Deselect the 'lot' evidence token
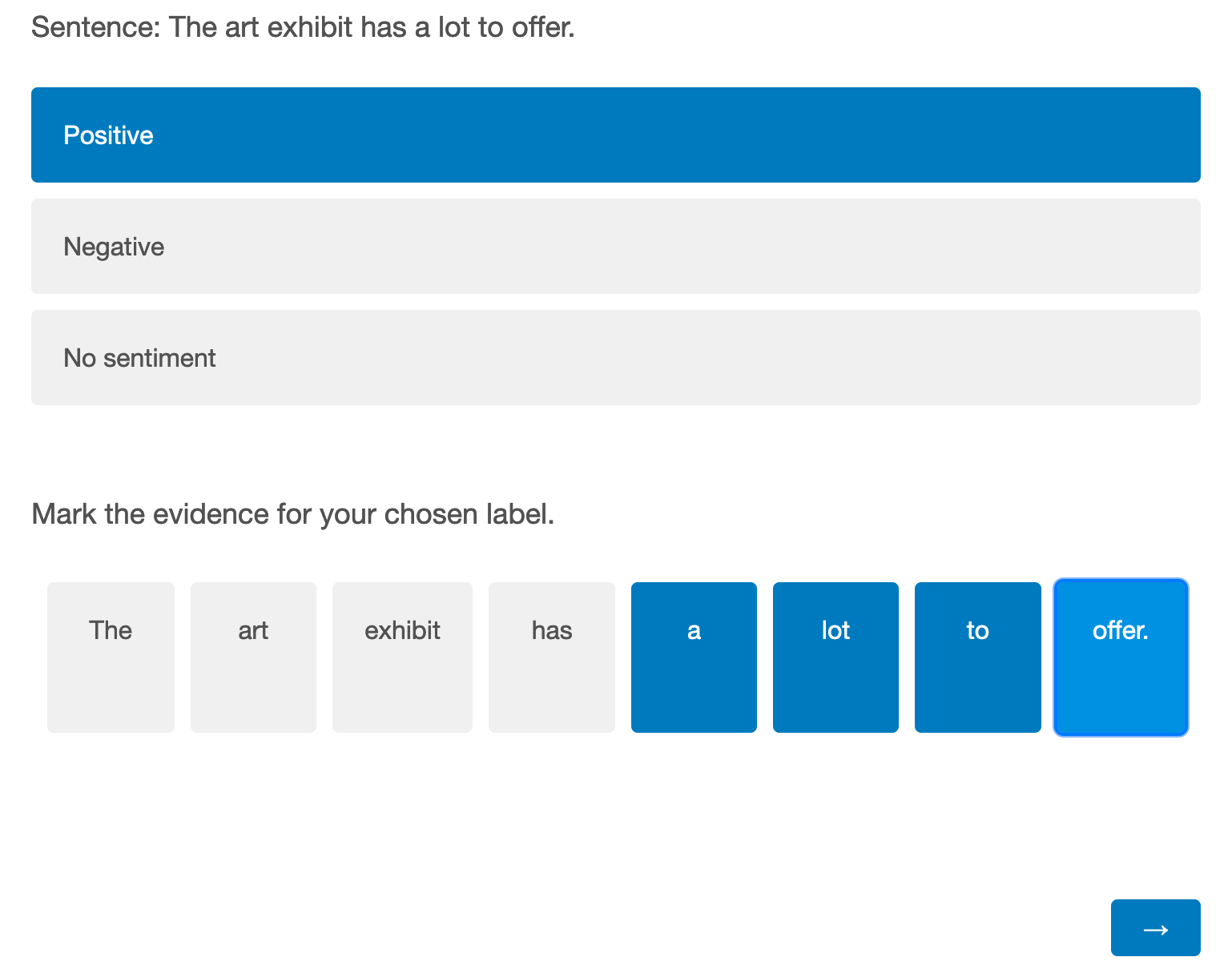This screenshot has height=969, width=1232. click(835, 657)
